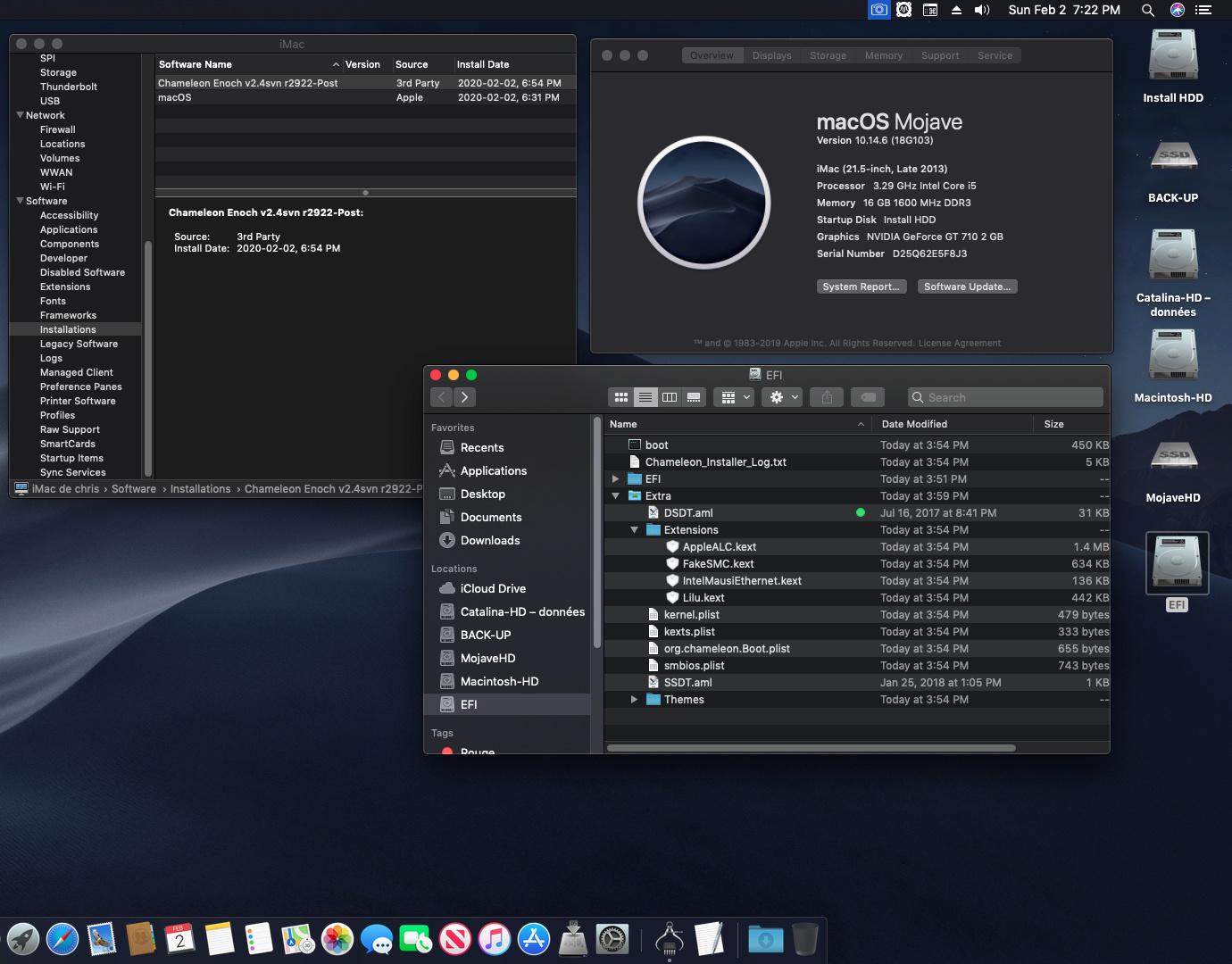The image size is (1232, 964).
Task: Click the Finder horizontal scrollbar
Action: pyautogui.click(x=811, y=748)
